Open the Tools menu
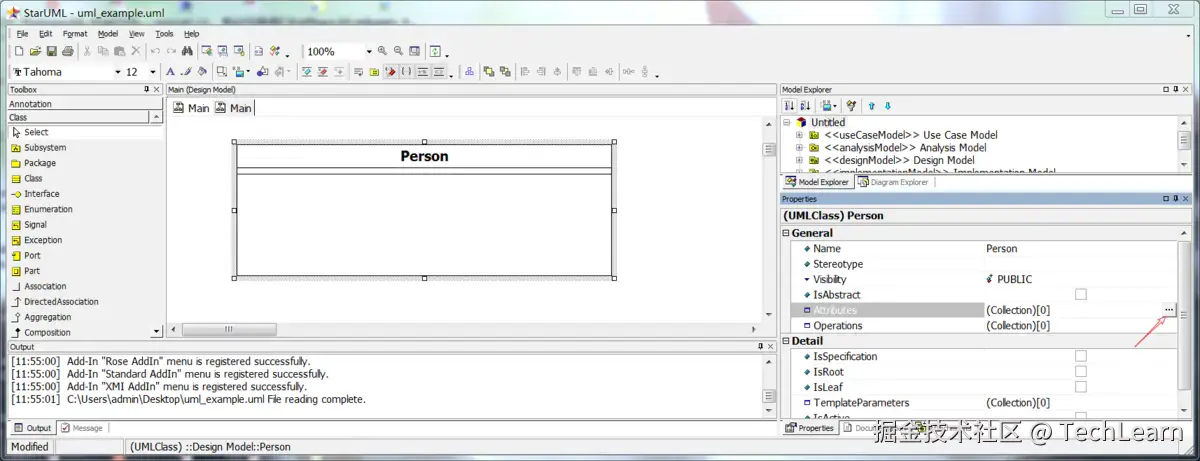 point(164,34)
